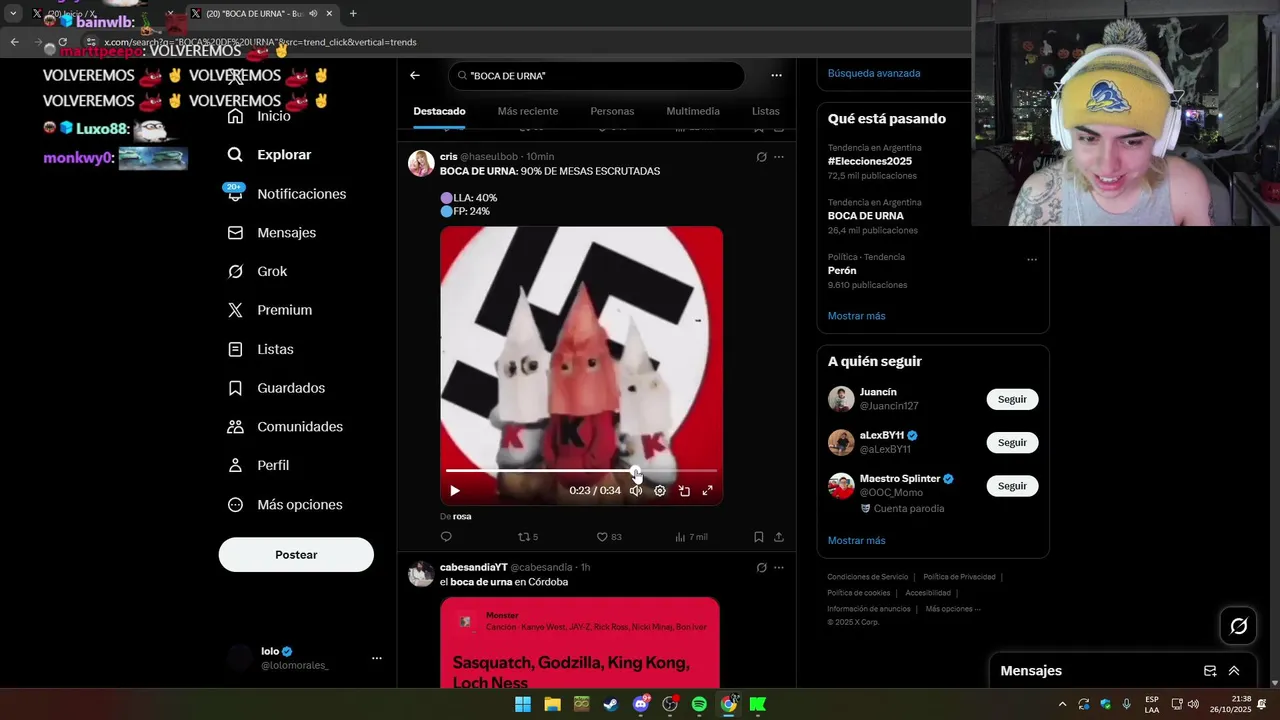Open the Monster song card image
1280x720 pixels.
point(580,642)
